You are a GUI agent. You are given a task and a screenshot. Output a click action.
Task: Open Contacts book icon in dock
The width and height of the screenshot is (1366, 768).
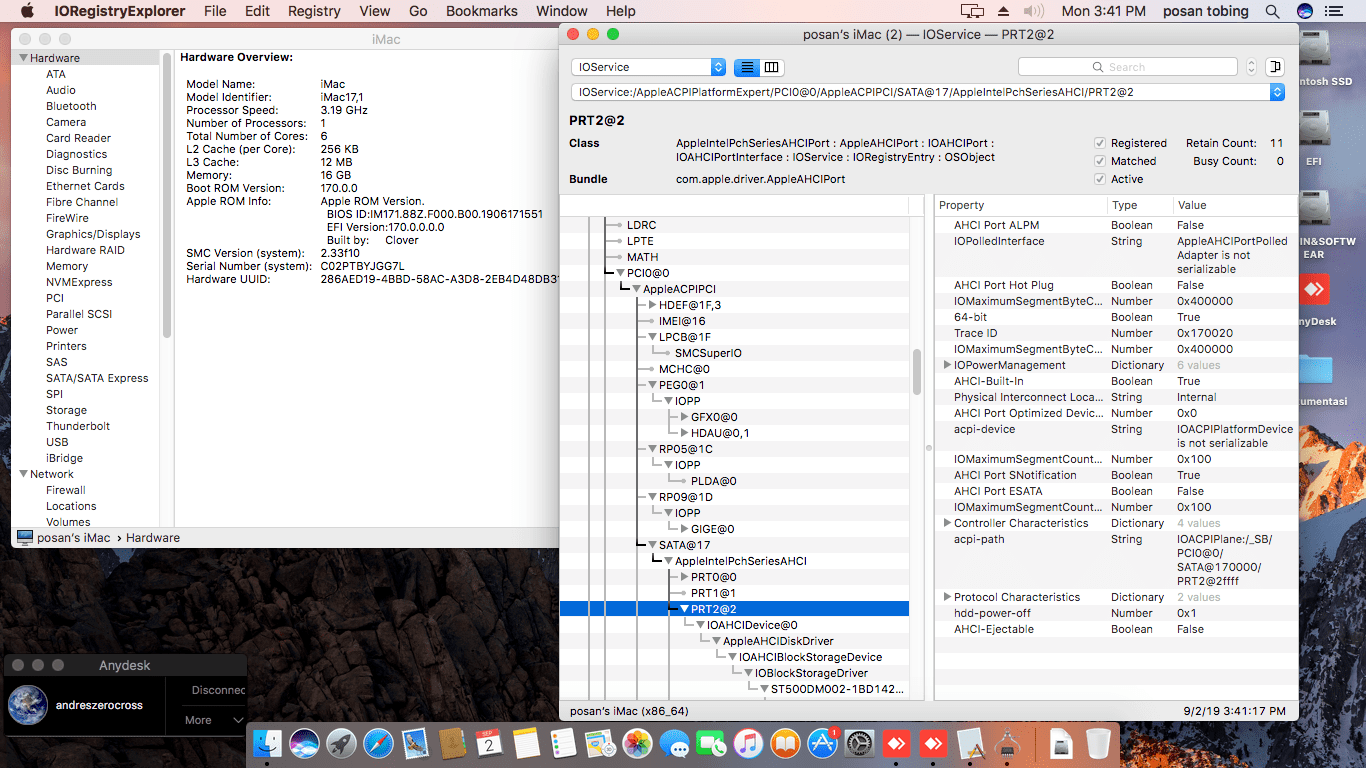(452, 744)
